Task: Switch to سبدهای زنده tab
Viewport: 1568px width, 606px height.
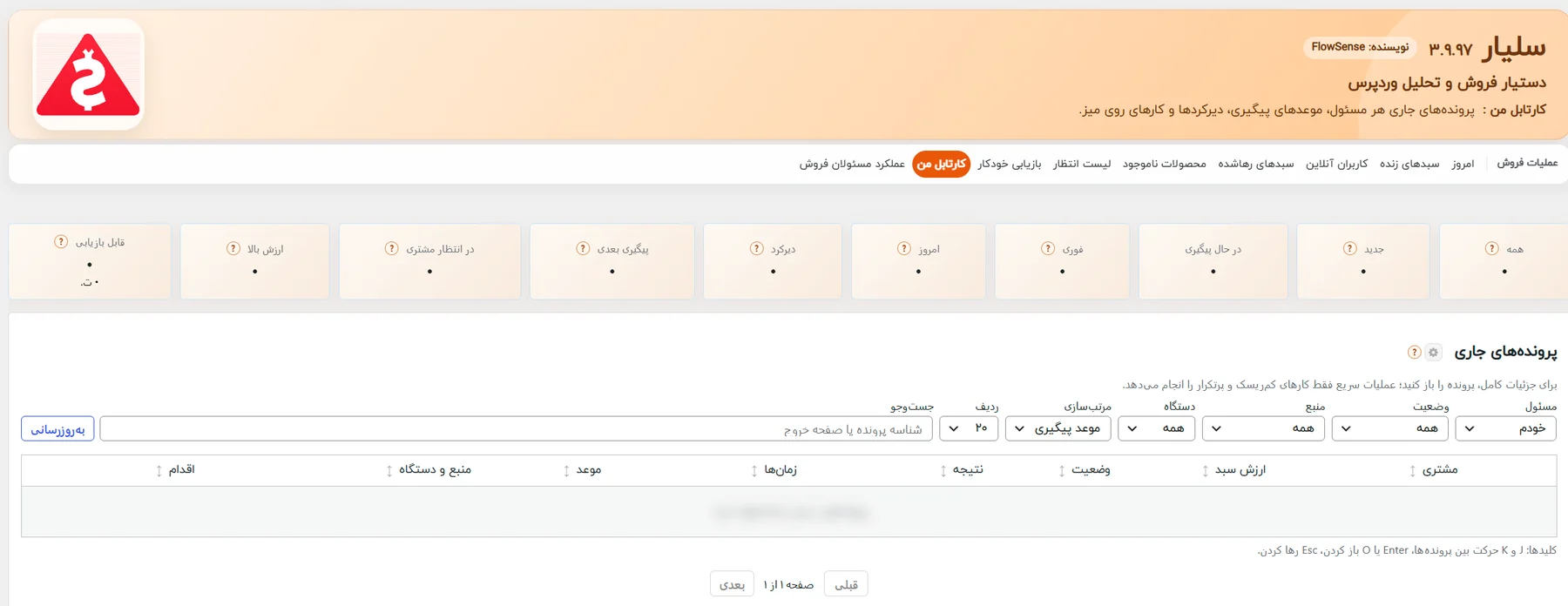Action: 1409,164
